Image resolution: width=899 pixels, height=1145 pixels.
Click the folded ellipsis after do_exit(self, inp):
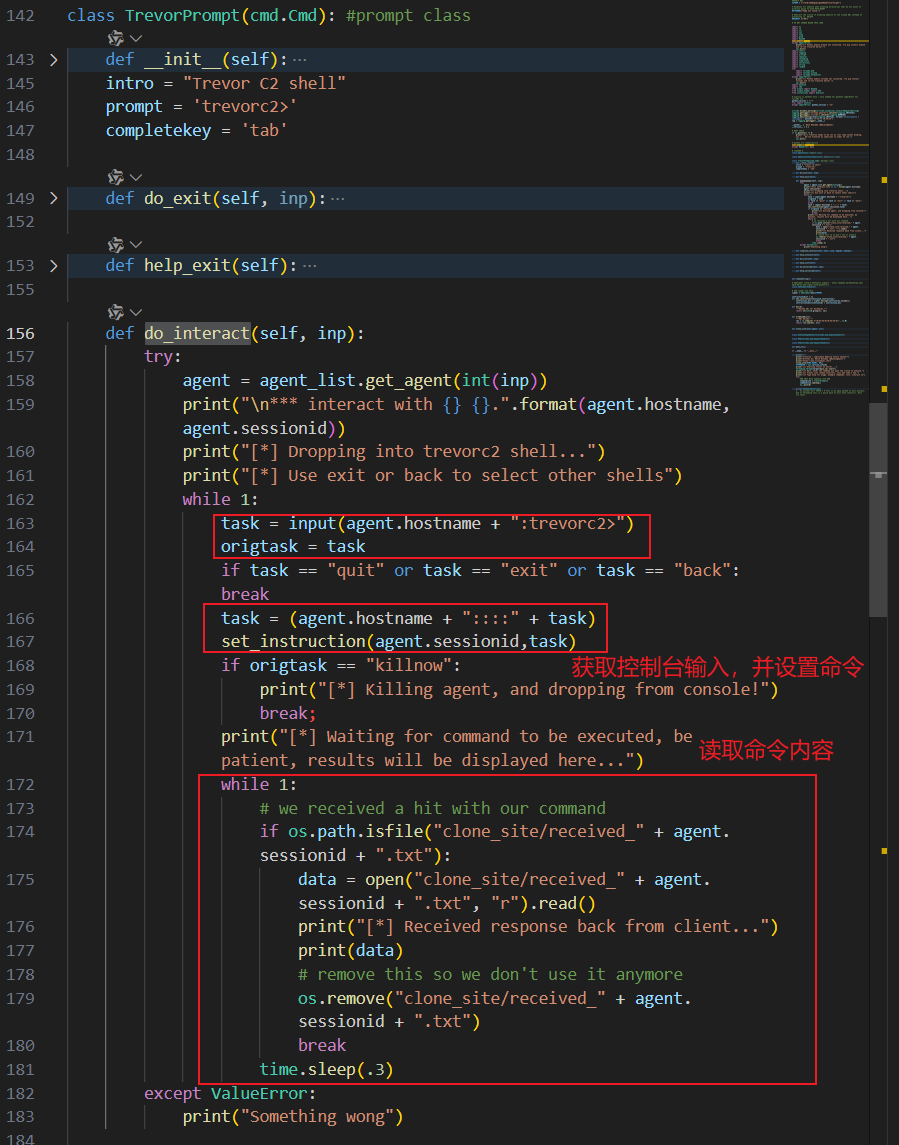[337, 198]
